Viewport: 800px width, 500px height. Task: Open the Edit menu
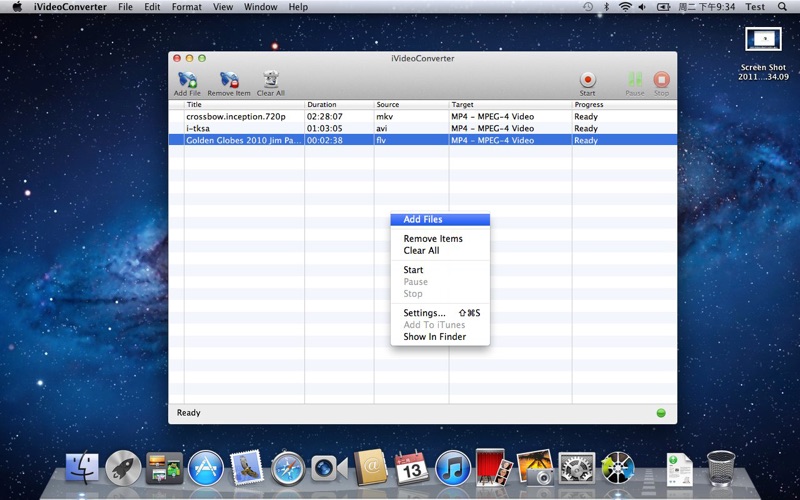[x=152, y=7]
